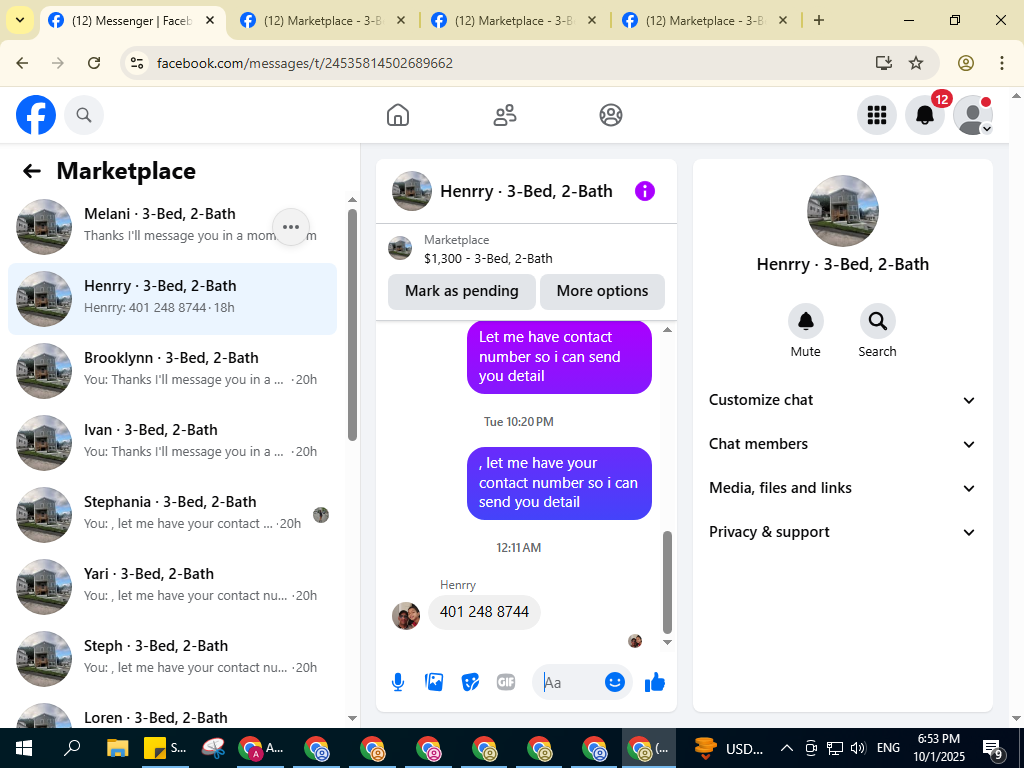Open Chrome three-dot menu

point(1002,63)
